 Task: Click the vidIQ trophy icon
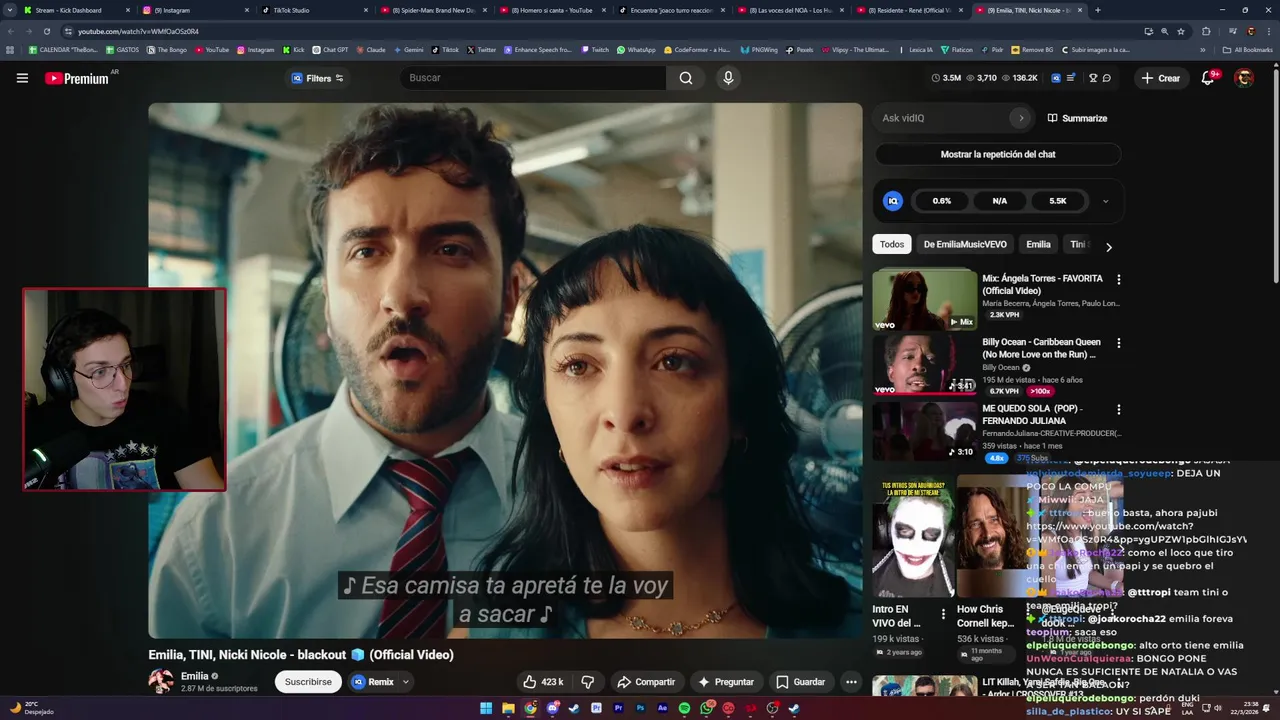tap(1093, 78)
